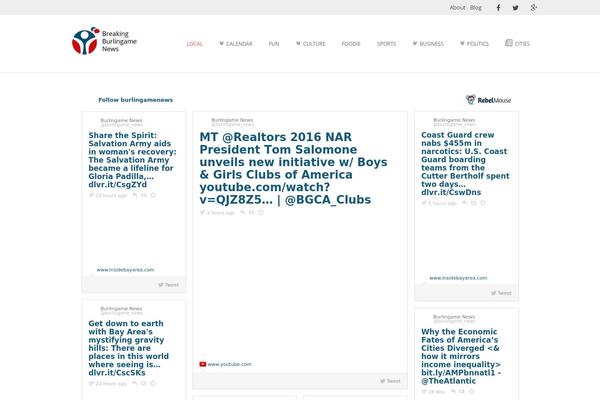Open the Fun navigation item
Viewport: 600px width, 400px height.
274,44
